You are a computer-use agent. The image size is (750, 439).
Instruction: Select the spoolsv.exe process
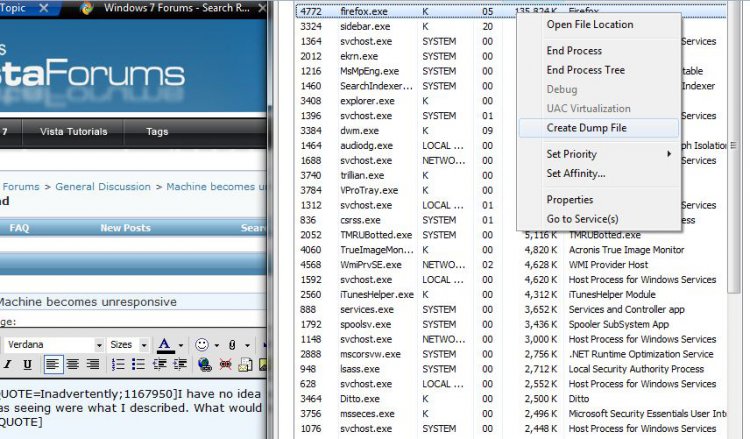point(365,324)
